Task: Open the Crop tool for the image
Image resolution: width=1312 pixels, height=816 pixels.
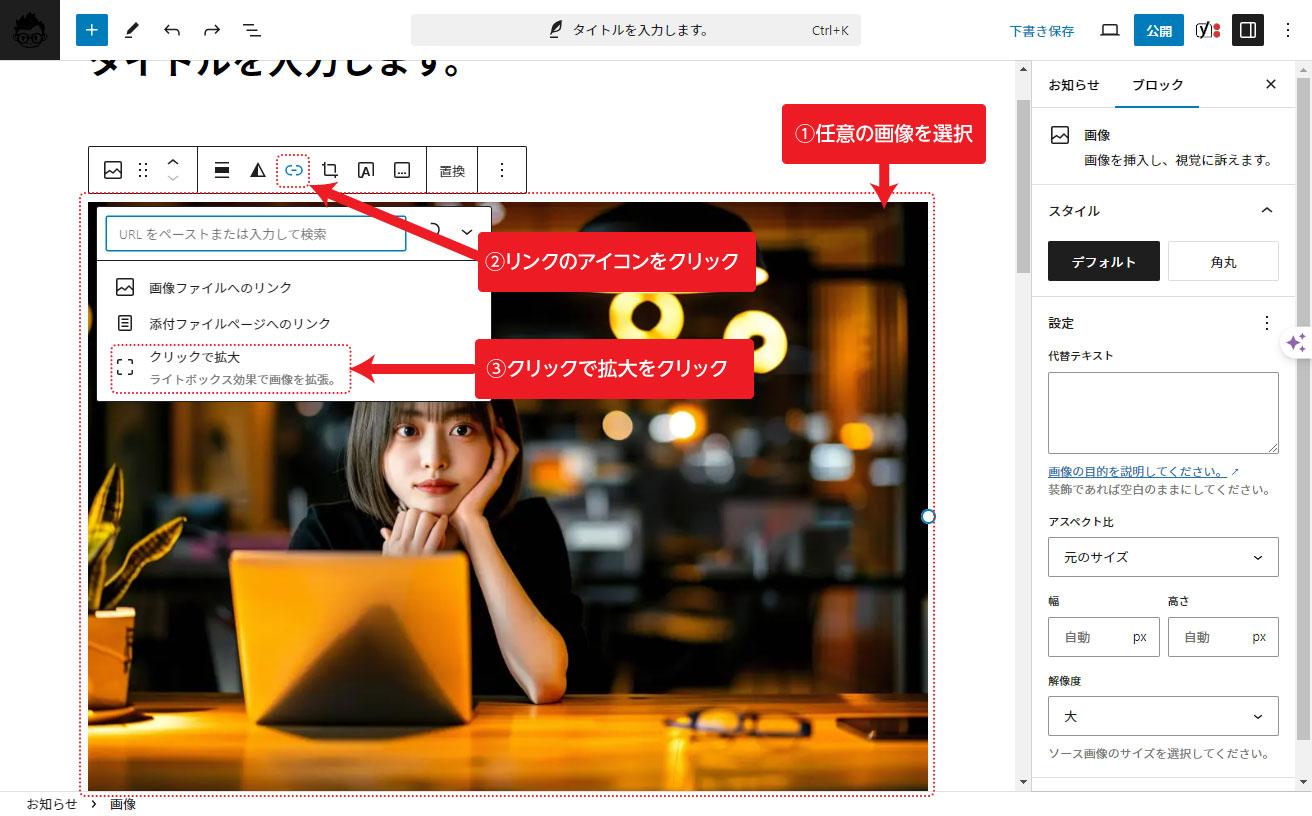Action: coord(329,169)
